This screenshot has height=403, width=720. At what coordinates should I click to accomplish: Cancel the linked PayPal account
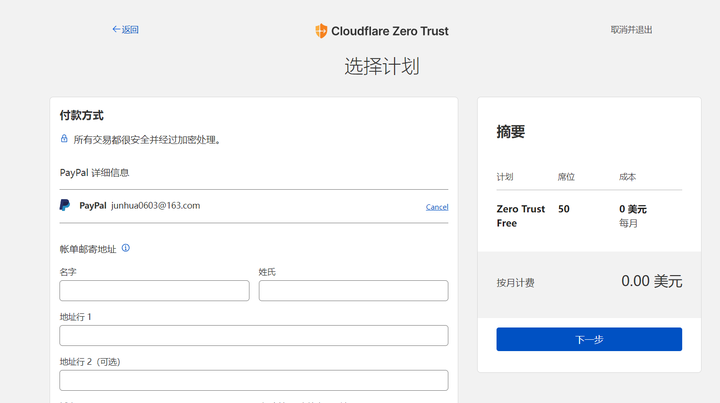point(437,207)
